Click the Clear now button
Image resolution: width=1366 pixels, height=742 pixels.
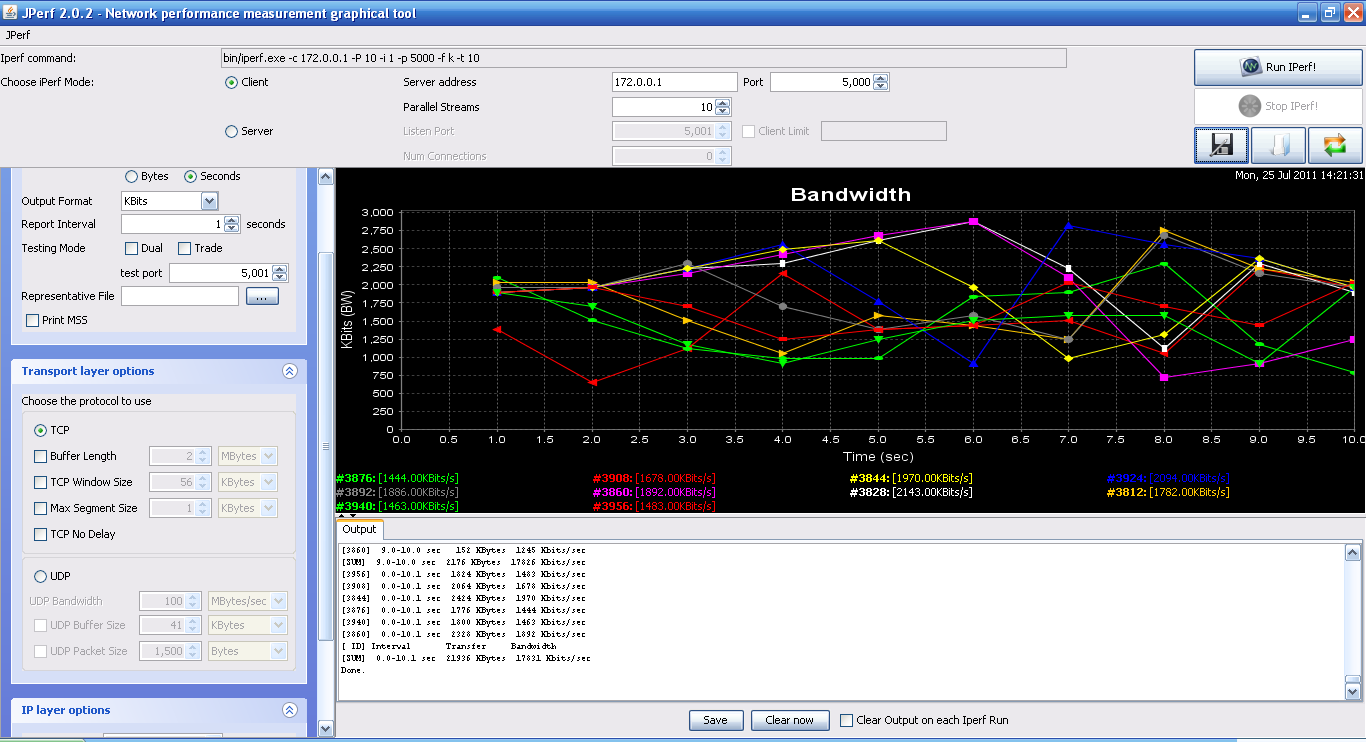click(x=789, y=720)
